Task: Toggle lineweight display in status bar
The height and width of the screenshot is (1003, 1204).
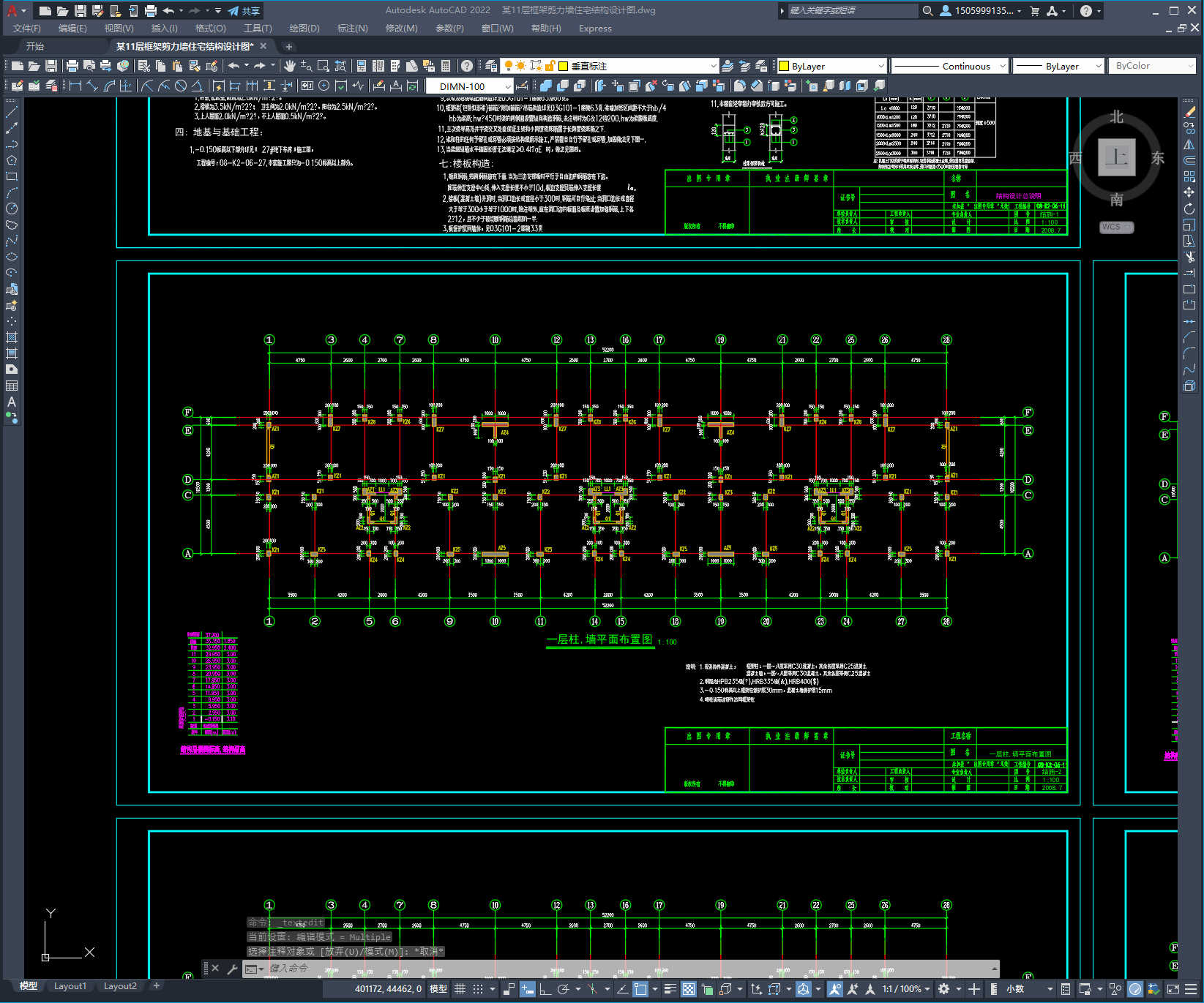Action: [x=670, y=989]
